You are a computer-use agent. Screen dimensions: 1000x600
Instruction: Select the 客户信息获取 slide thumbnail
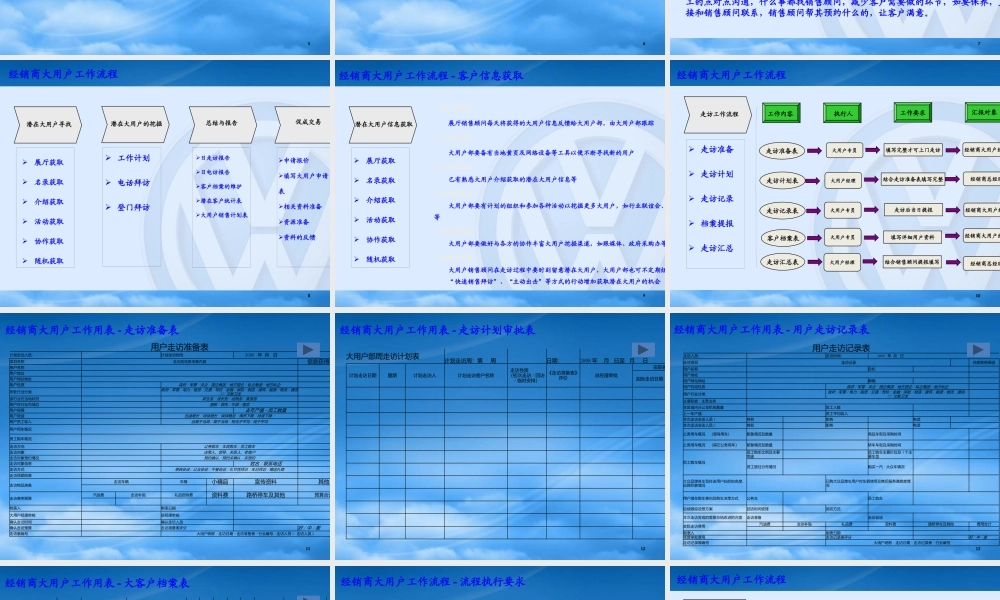tap(500, 184)
